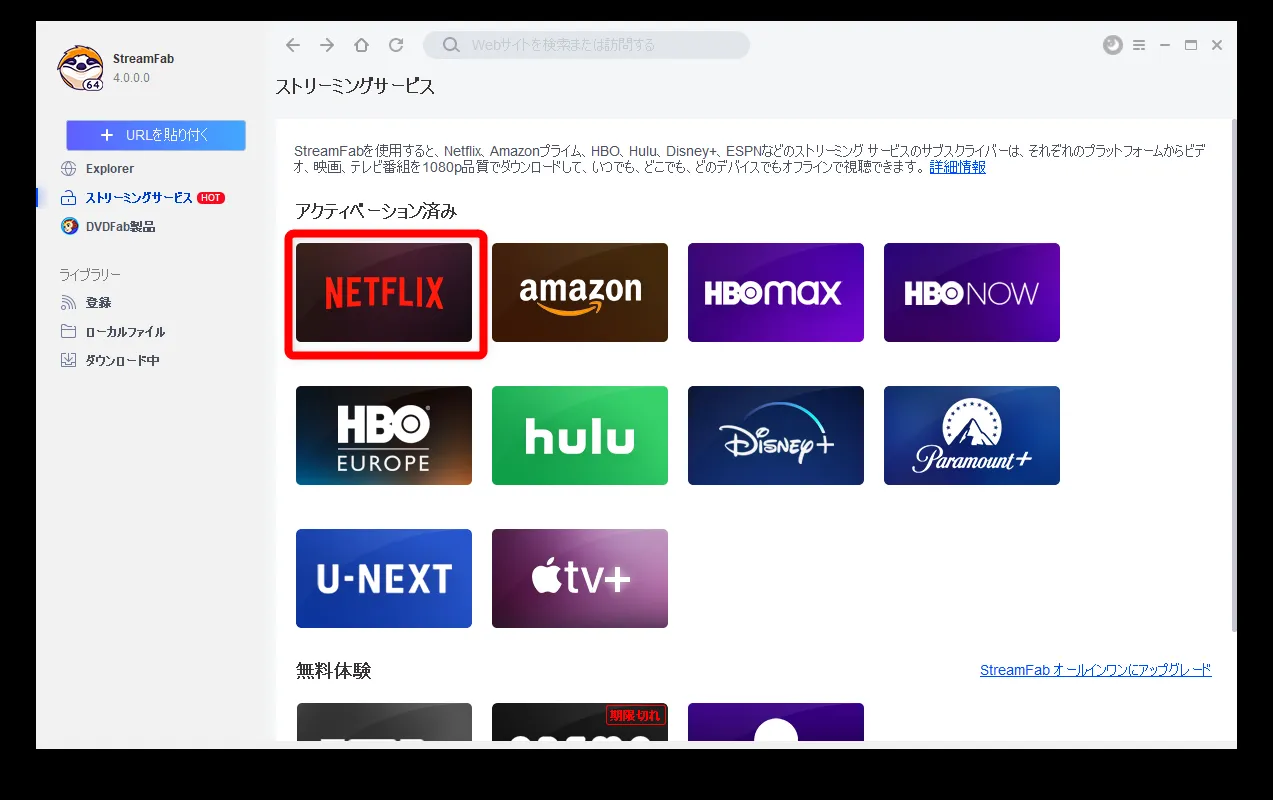This screenshot has width=1273, height=800.
Task: Click the red HOT badge
Action: 211,198
